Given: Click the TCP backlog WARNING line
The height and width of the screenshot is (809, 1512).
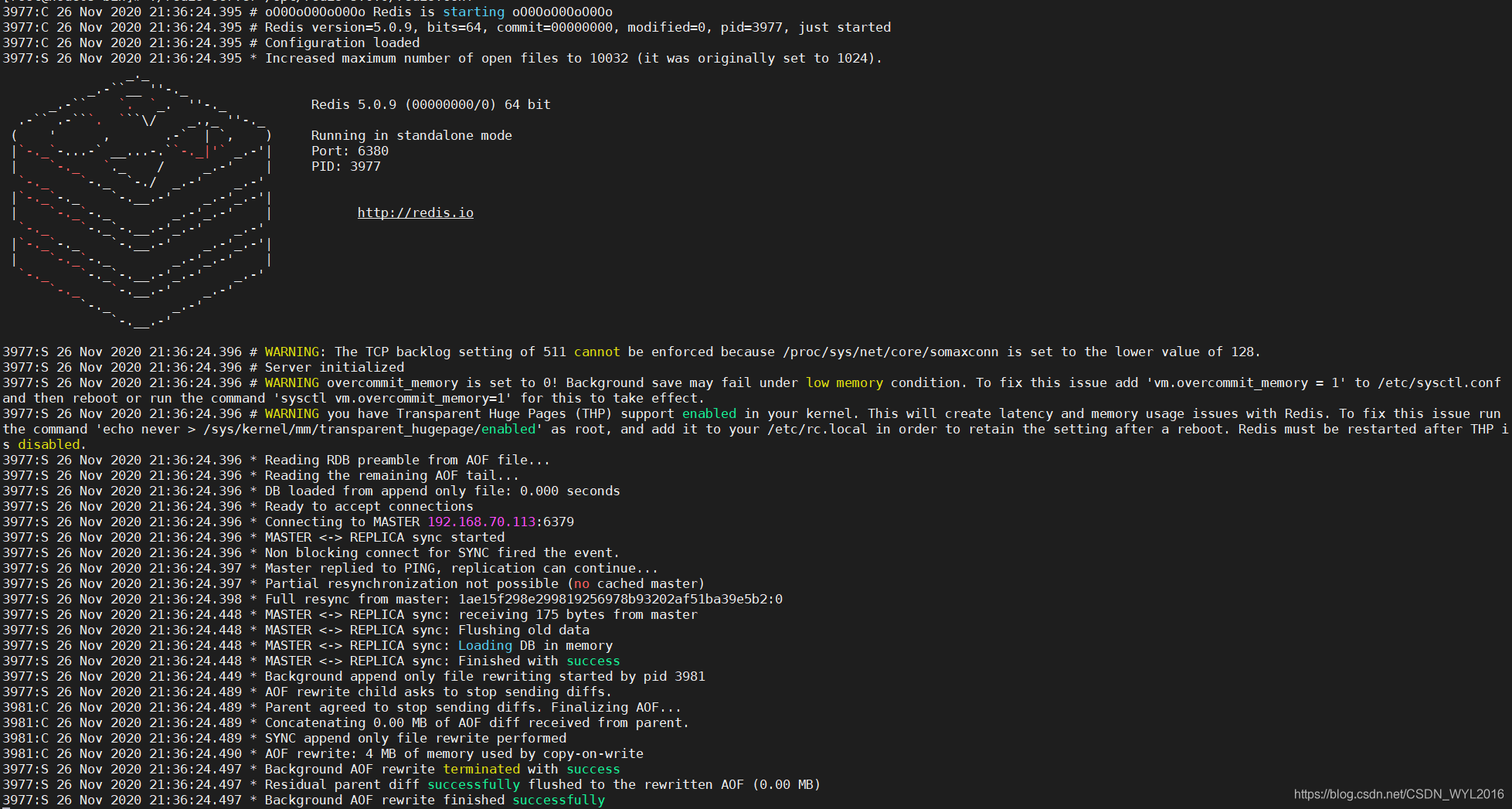Looking at the screenshot, I should pyautogui.click(x=631, y=352).
